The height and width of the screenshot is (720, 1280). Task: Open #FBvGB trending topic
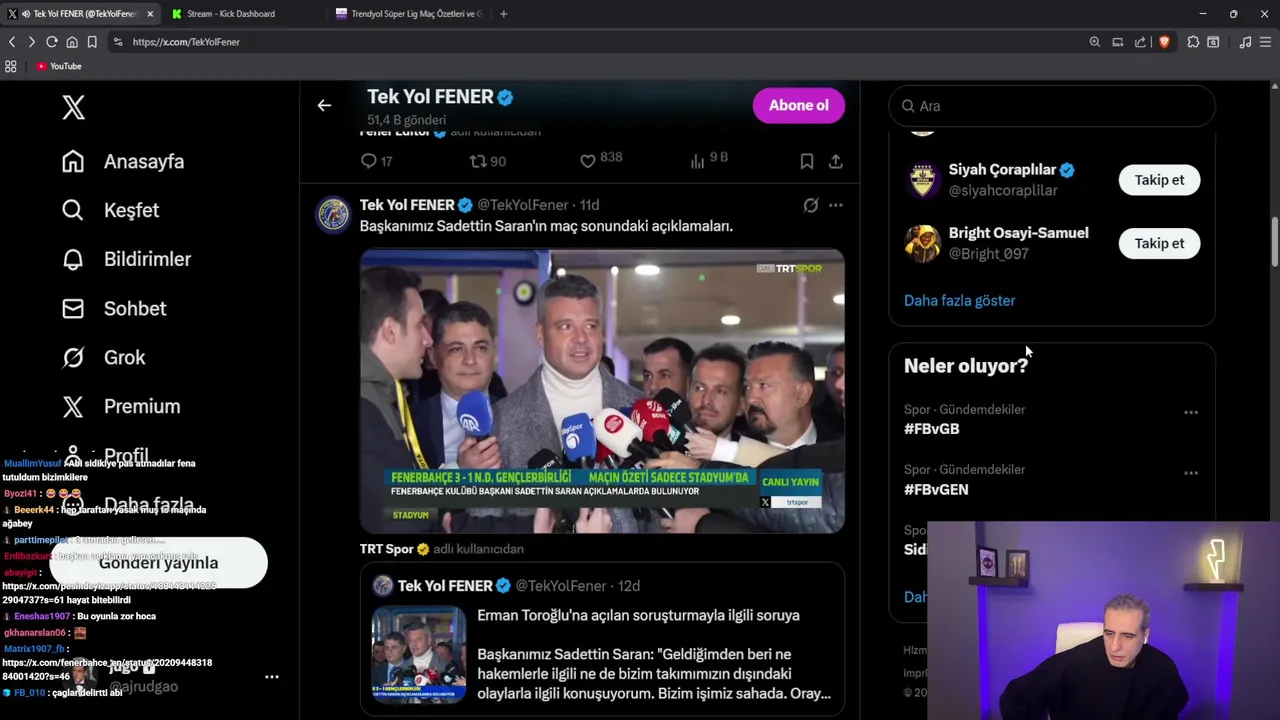pos(931,429)
